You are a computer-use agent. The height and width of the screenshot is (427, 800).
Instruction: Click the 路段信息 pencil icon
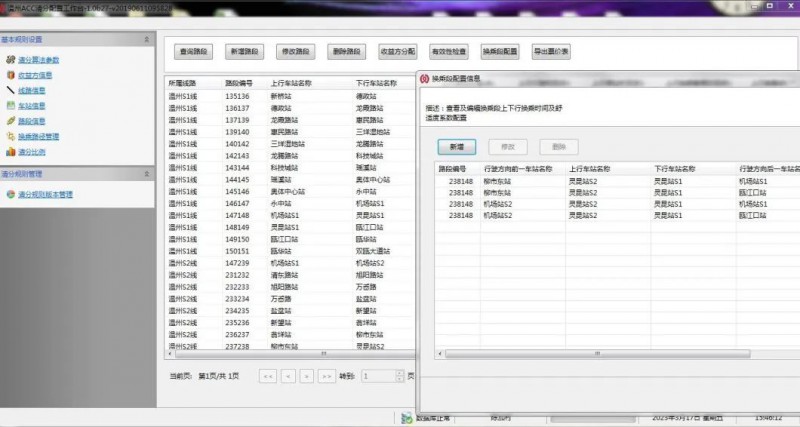point(9,121)
